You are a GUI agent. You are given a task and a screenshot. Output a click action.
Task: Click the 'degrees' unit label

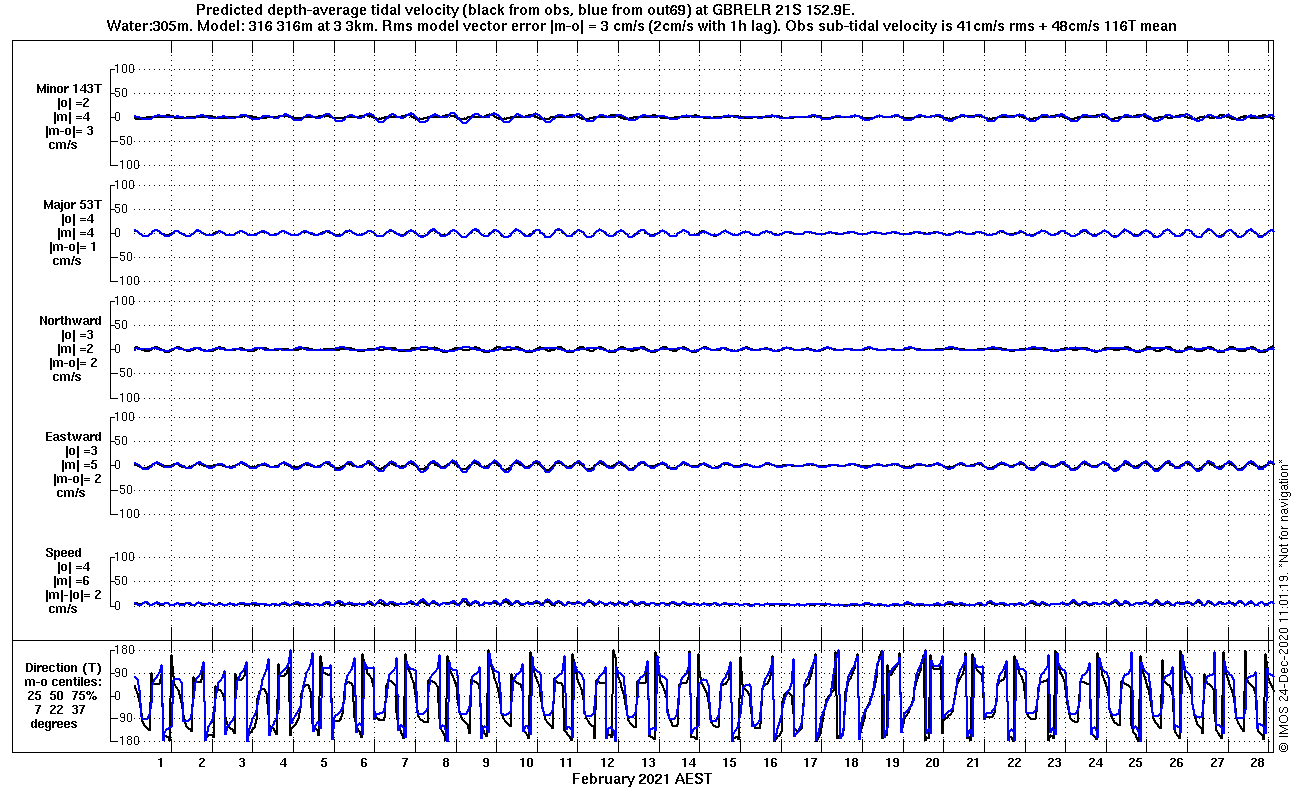pos(53,724)
